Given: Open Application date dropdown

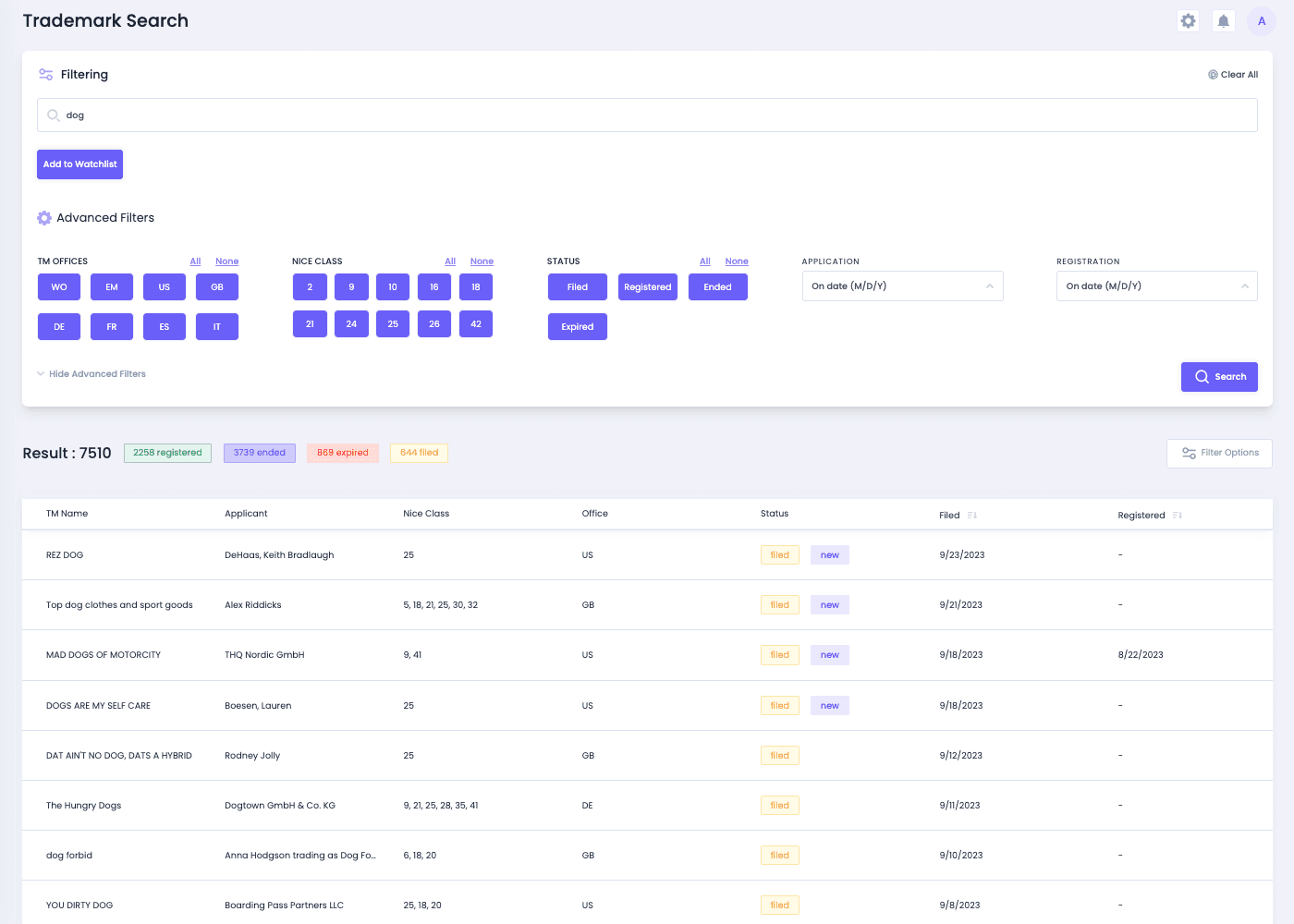Looking at the screenshot, I should click(903, 286).
